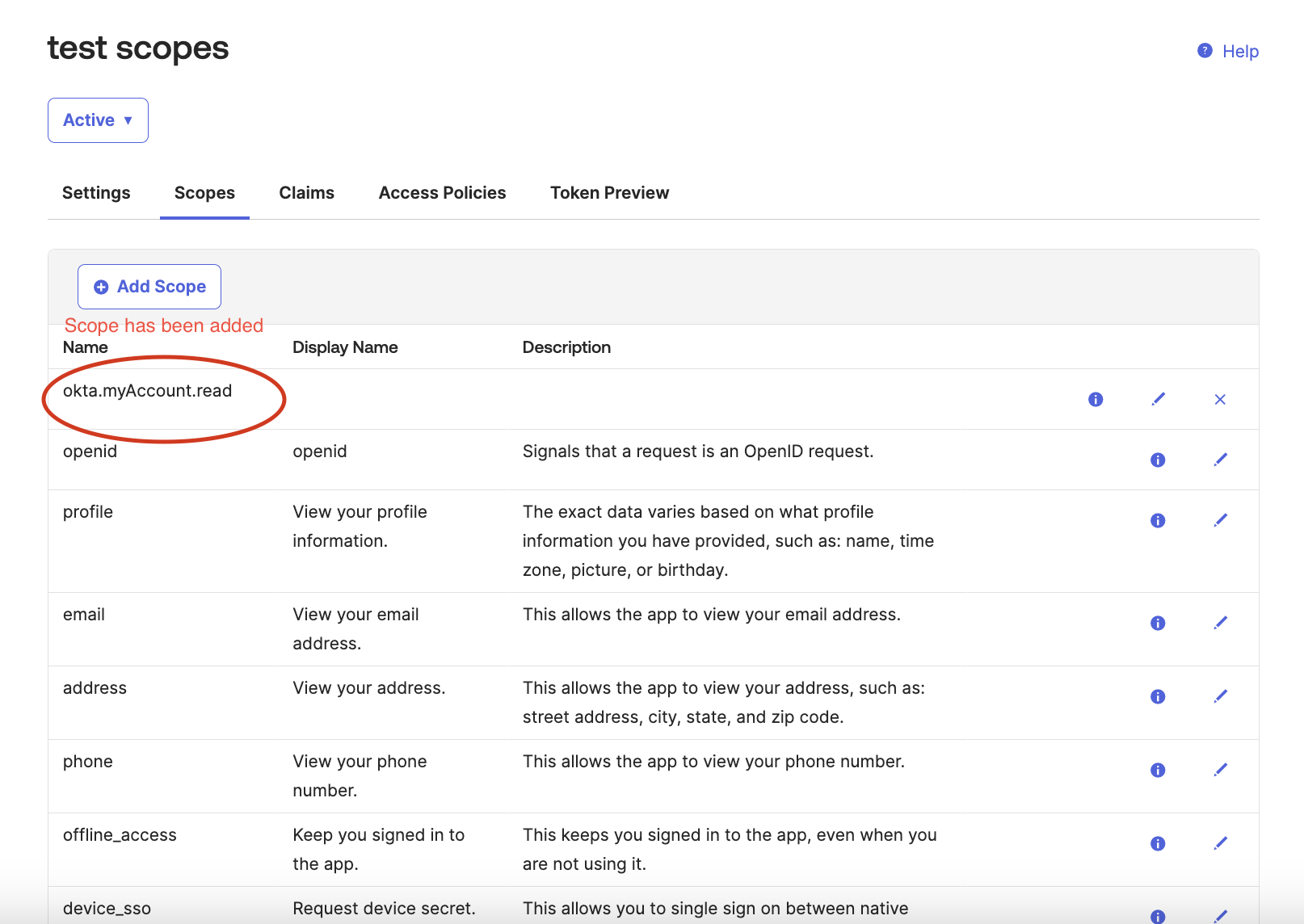This screenshot has height=924, width=1304.
Task: Click the Name column header
Action: tap(86, 347)
